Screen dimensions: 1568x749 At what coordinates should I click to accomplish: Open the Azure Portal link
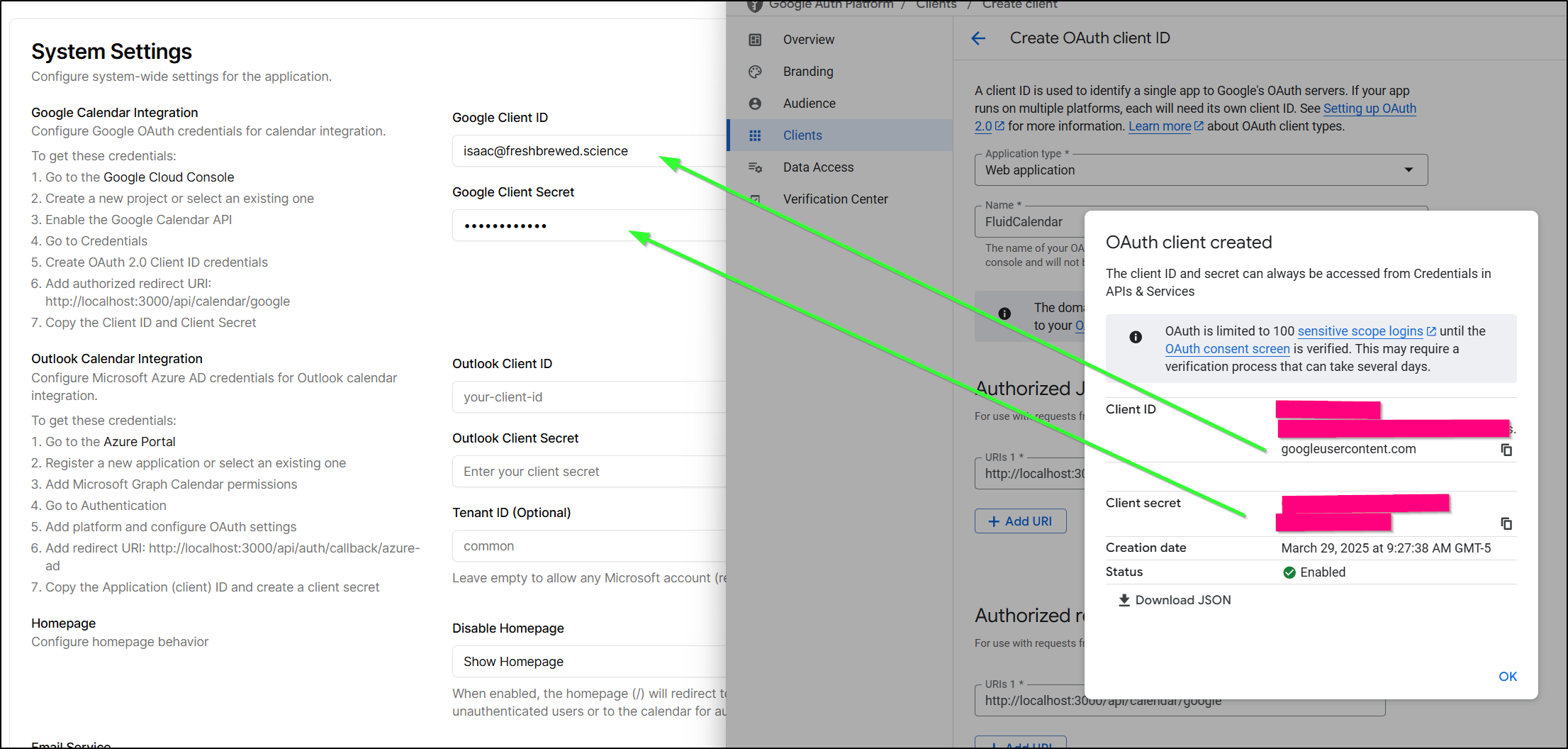[139, 442]
